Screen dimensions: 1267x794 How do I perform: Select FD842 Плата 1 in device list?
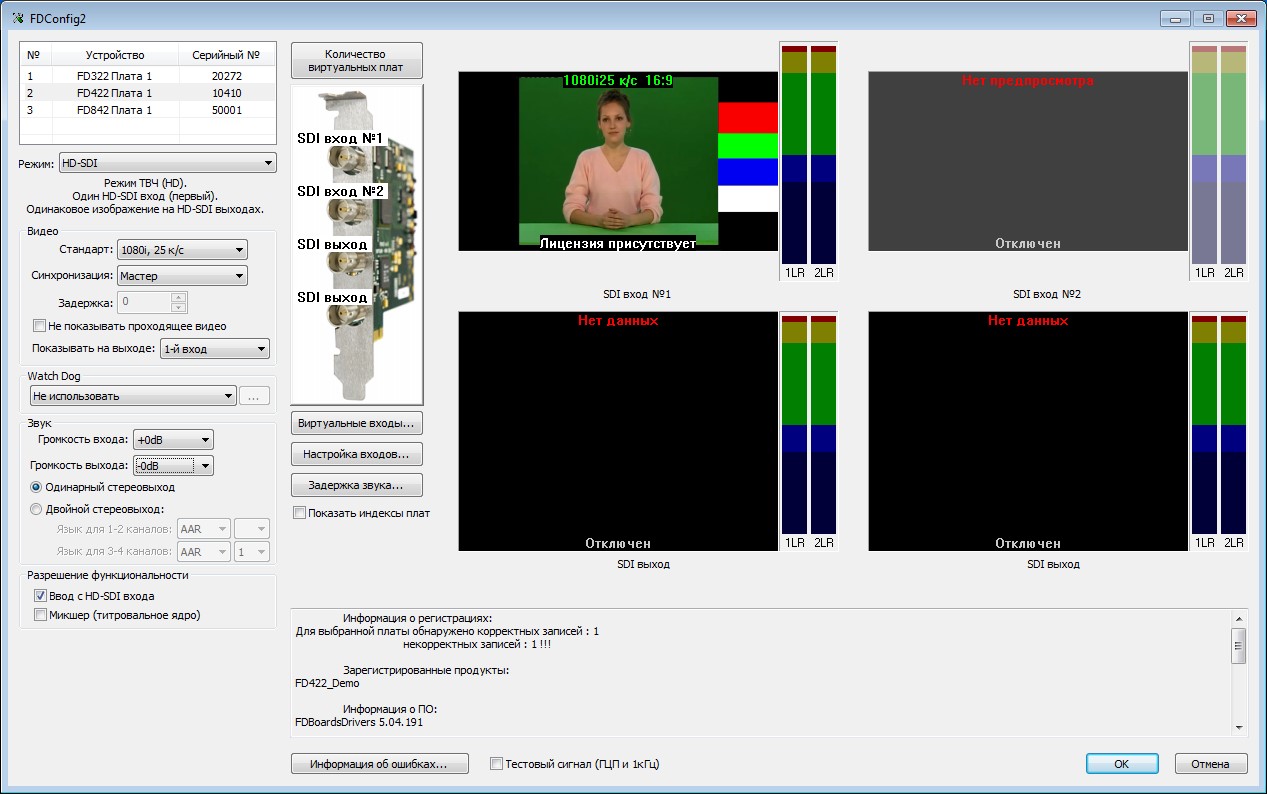[148, 110]
